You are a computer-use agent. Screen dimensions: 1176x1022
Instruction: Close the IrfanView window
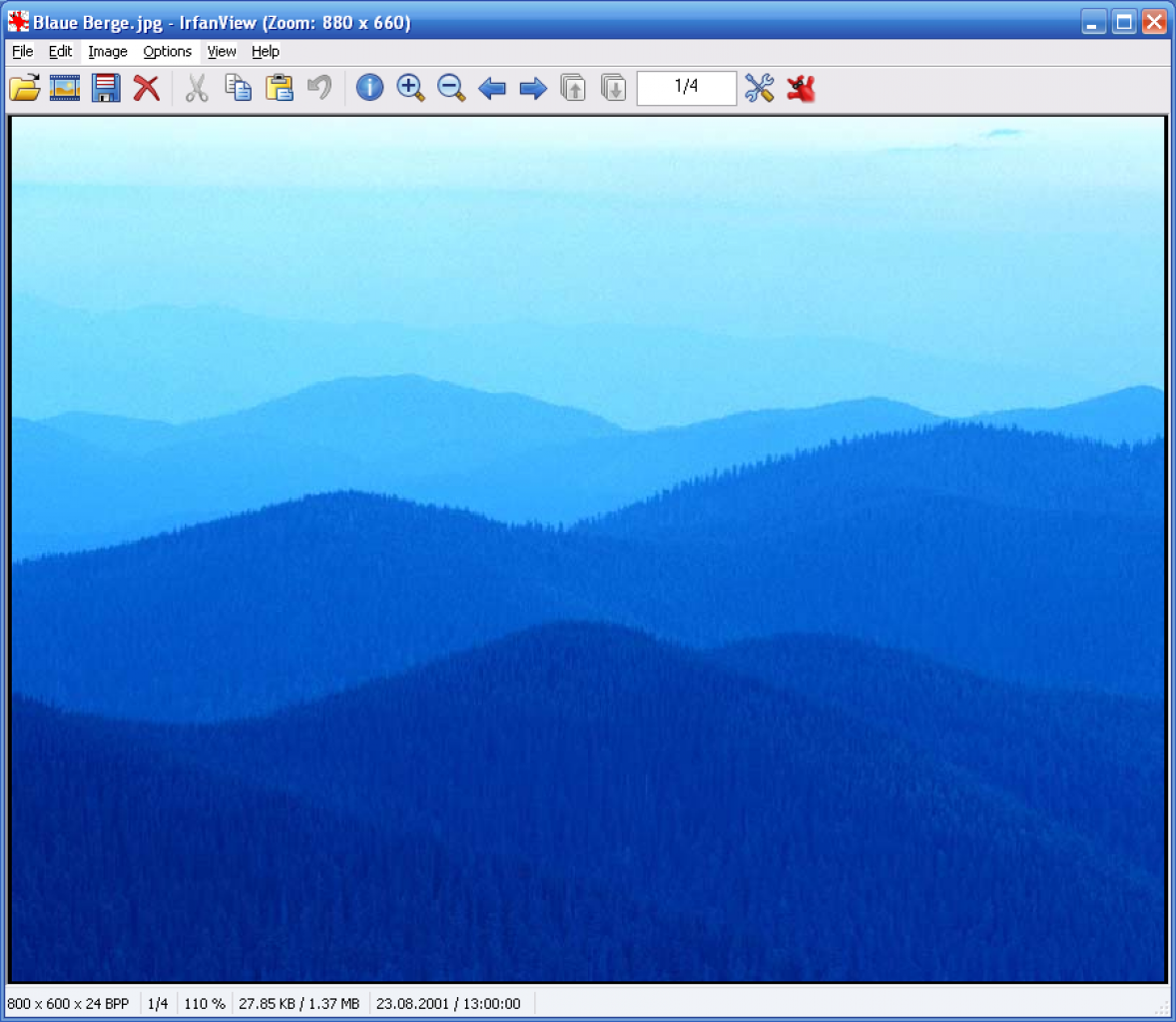click(1154, 22)
